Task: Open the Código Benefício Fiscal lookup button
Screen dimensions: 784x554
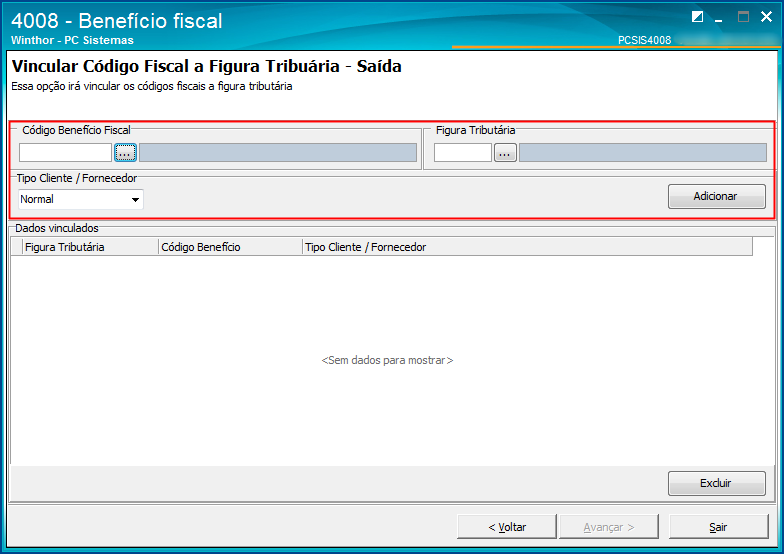Action: click(x=125, y=152)
